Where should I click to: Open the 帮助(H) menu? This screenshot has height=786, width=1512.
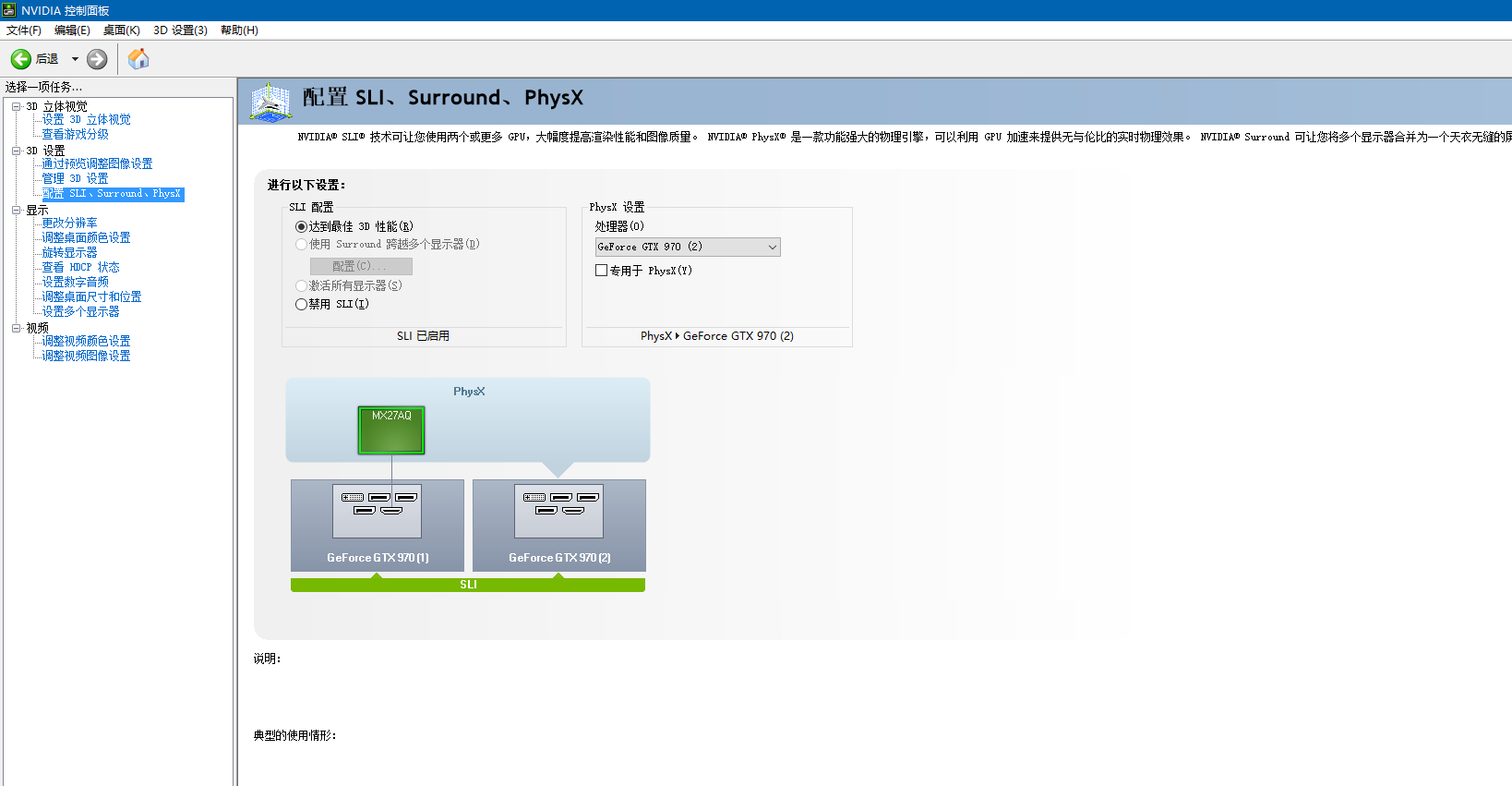click(x=239, y=30)
